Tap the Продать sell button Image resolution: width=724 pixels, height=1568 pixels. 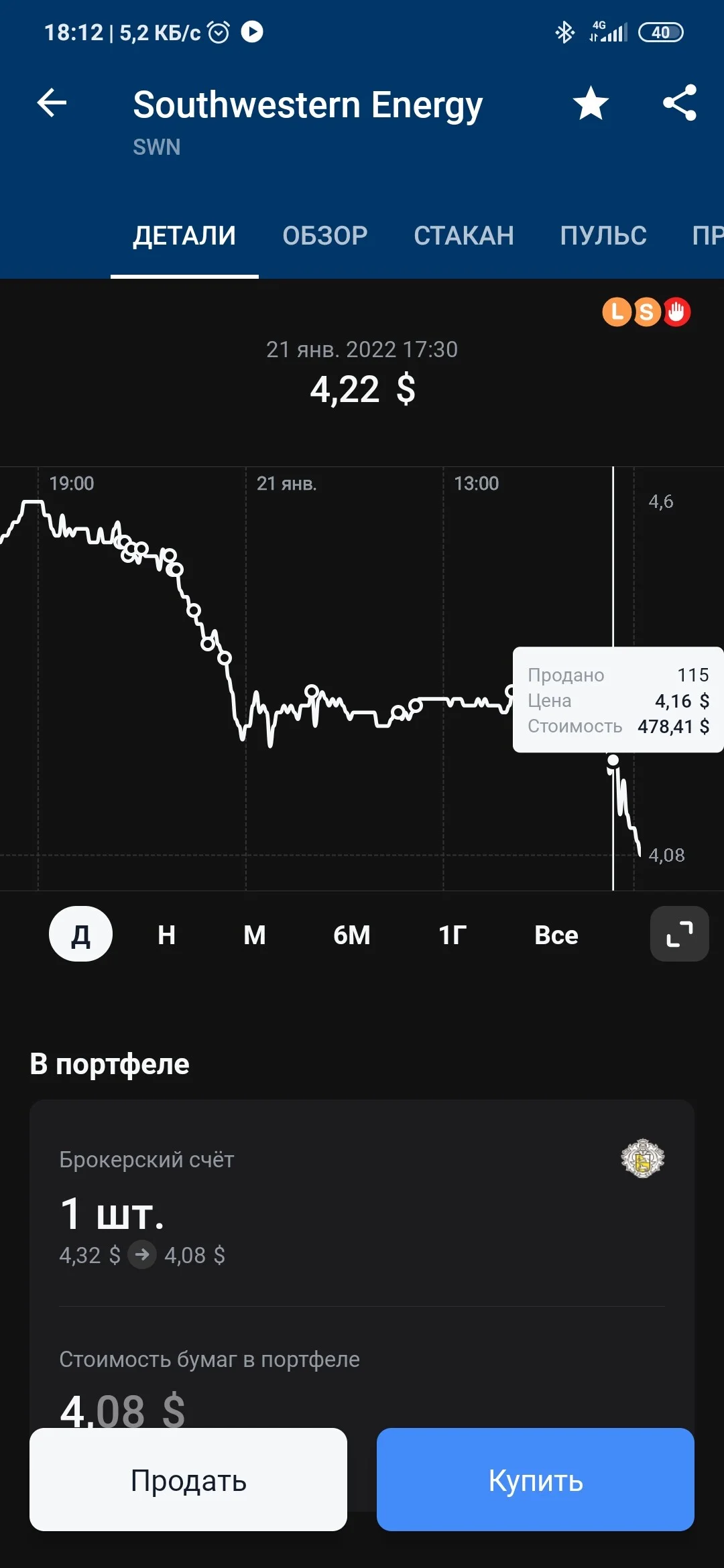click(x=188, y=1480)
